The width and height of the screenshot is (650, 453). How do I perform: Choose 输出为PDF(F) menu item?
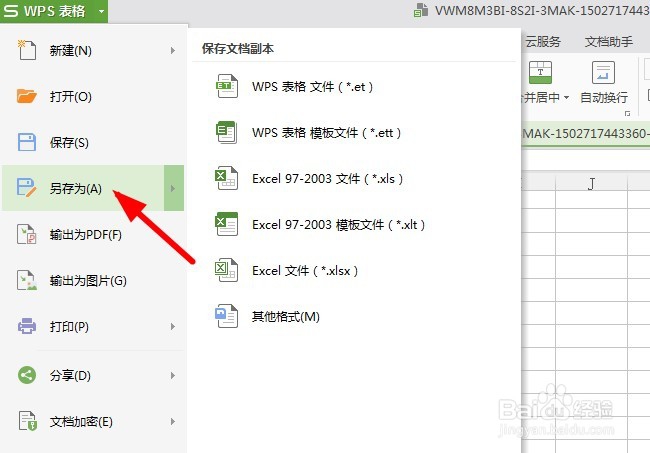coord(94,234)
